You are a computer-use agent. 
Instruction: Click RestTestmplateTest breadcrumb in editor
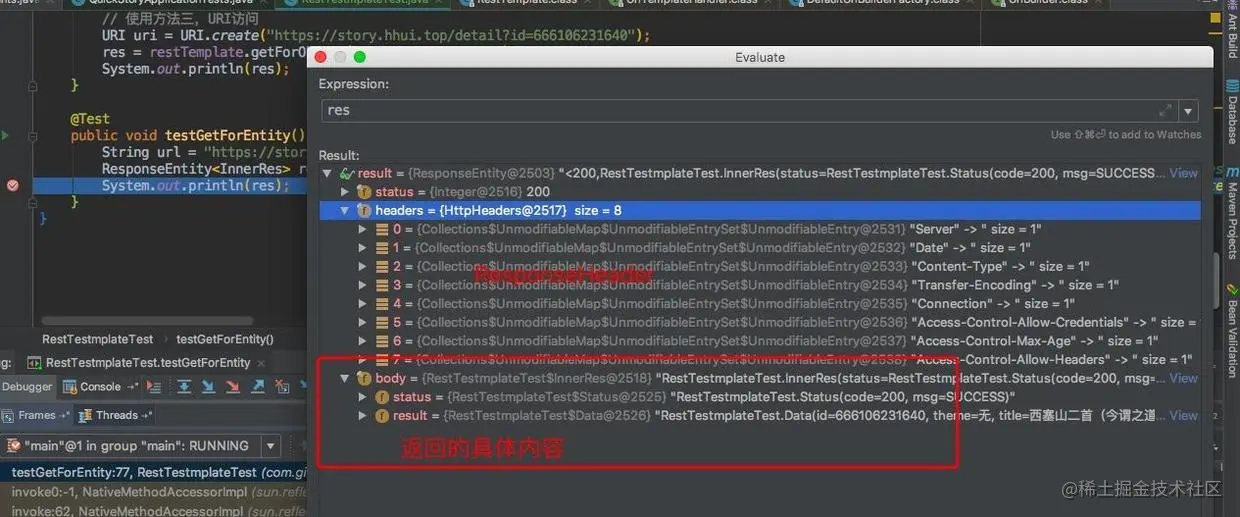pos(98,339)
